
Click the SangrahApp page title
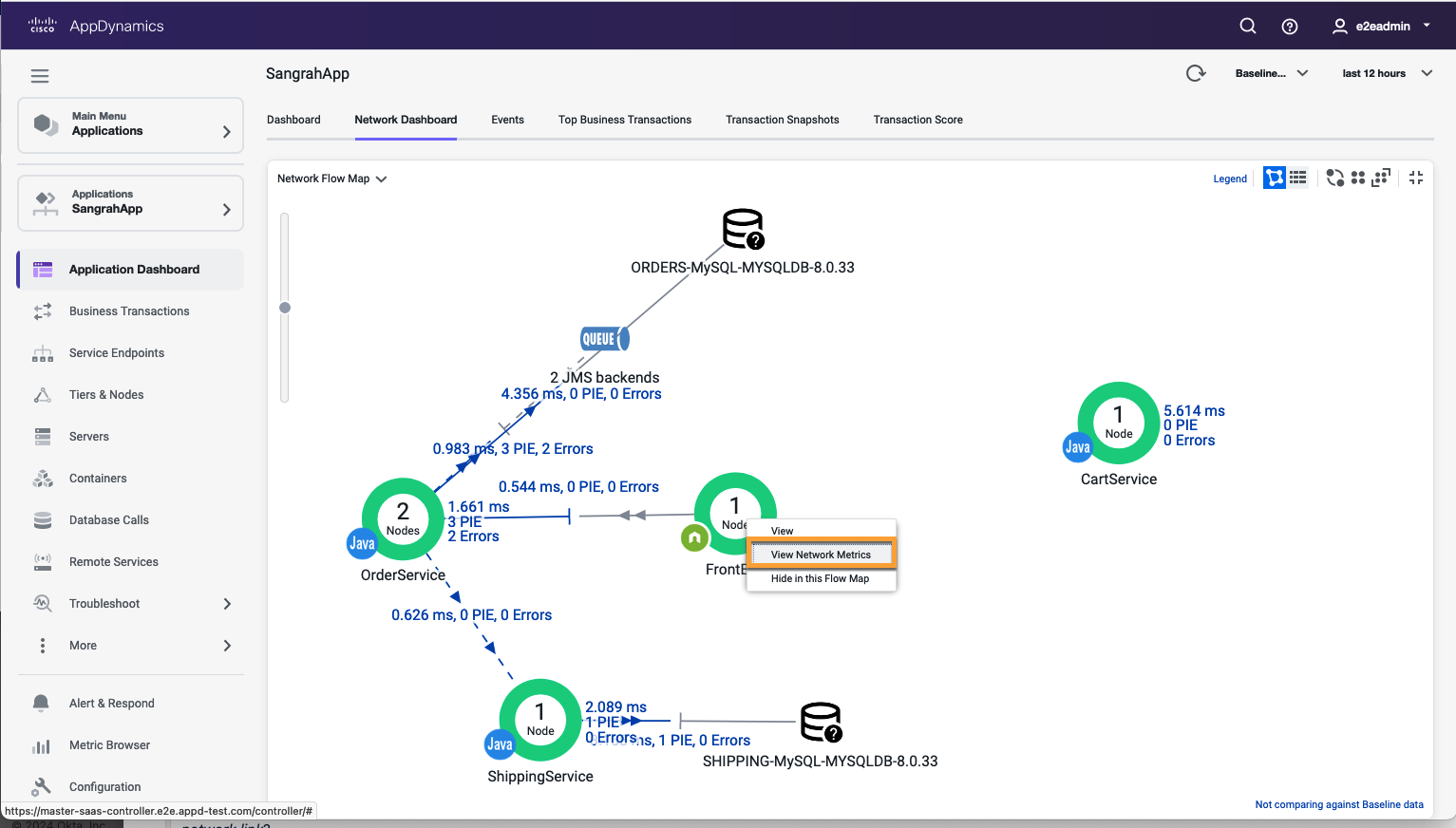[308, 74]
